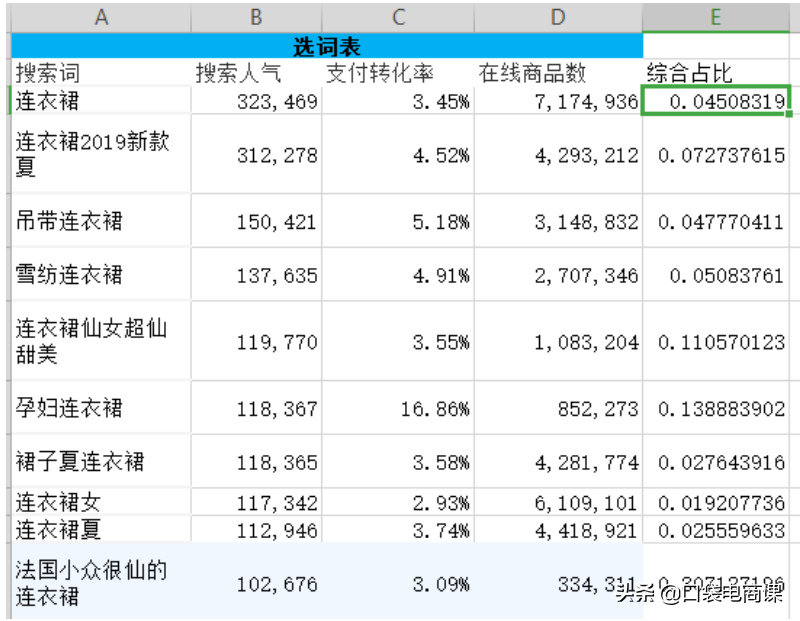Screen dimensions: 800x621
Task: Click the 搜索词 header cell
Action: (100, 73)
